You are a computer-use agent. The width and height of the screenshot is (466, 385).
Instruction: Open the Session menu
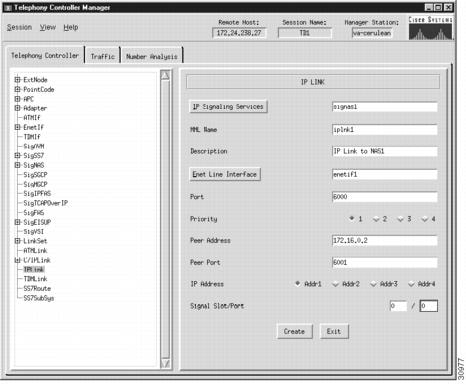[x=19, y=27]
